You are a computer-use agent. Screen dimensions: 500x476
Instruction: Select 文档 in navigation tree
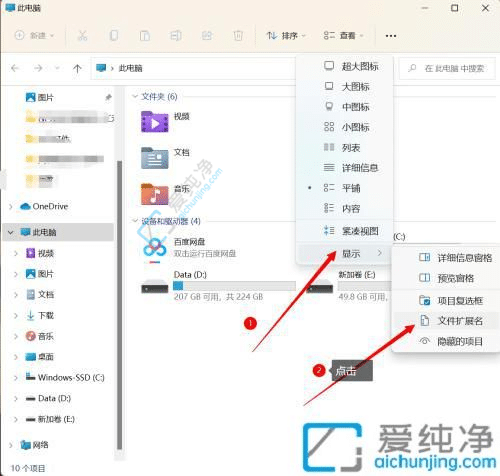click(x=40, y=295)
